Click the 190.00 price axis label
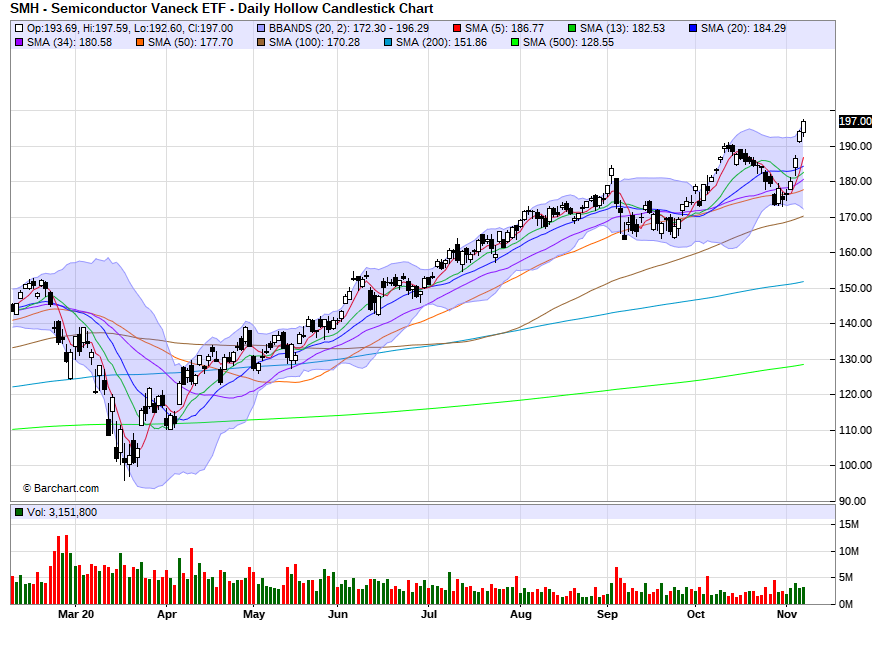This screenshot has width=877, height=645. click(855, 146)
